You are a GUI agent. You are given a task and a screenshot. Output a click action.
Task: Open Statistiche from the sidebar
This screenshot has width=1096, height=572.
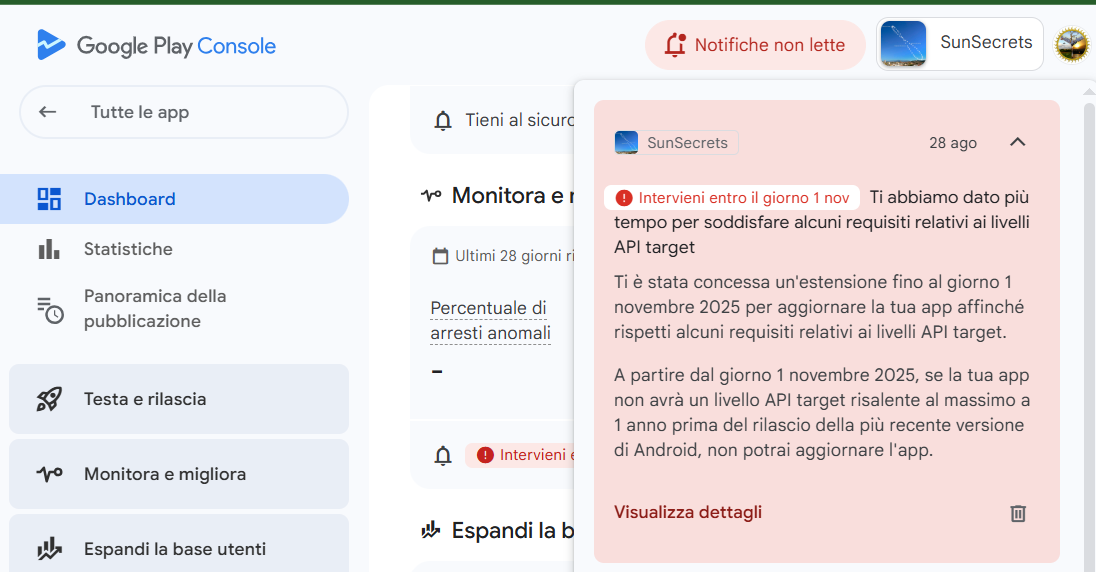coord(128,249)
